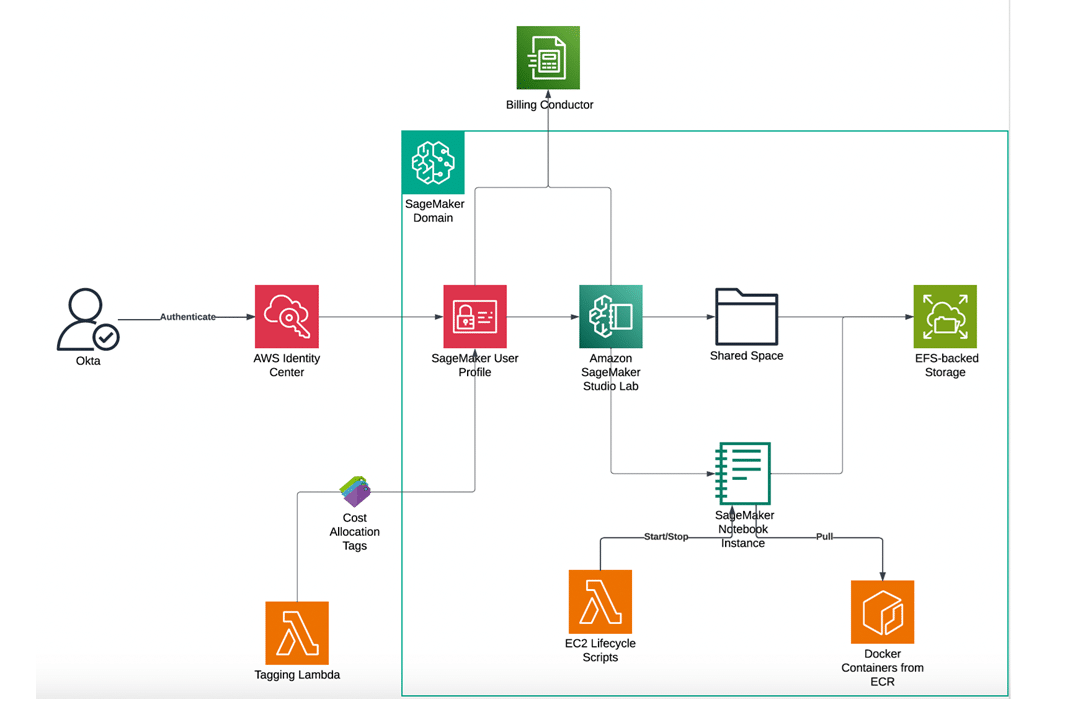Viewport: 1071px width, 728px height.
Task: Click the SageMaker User Profile icon
Action: coord(474,315)
